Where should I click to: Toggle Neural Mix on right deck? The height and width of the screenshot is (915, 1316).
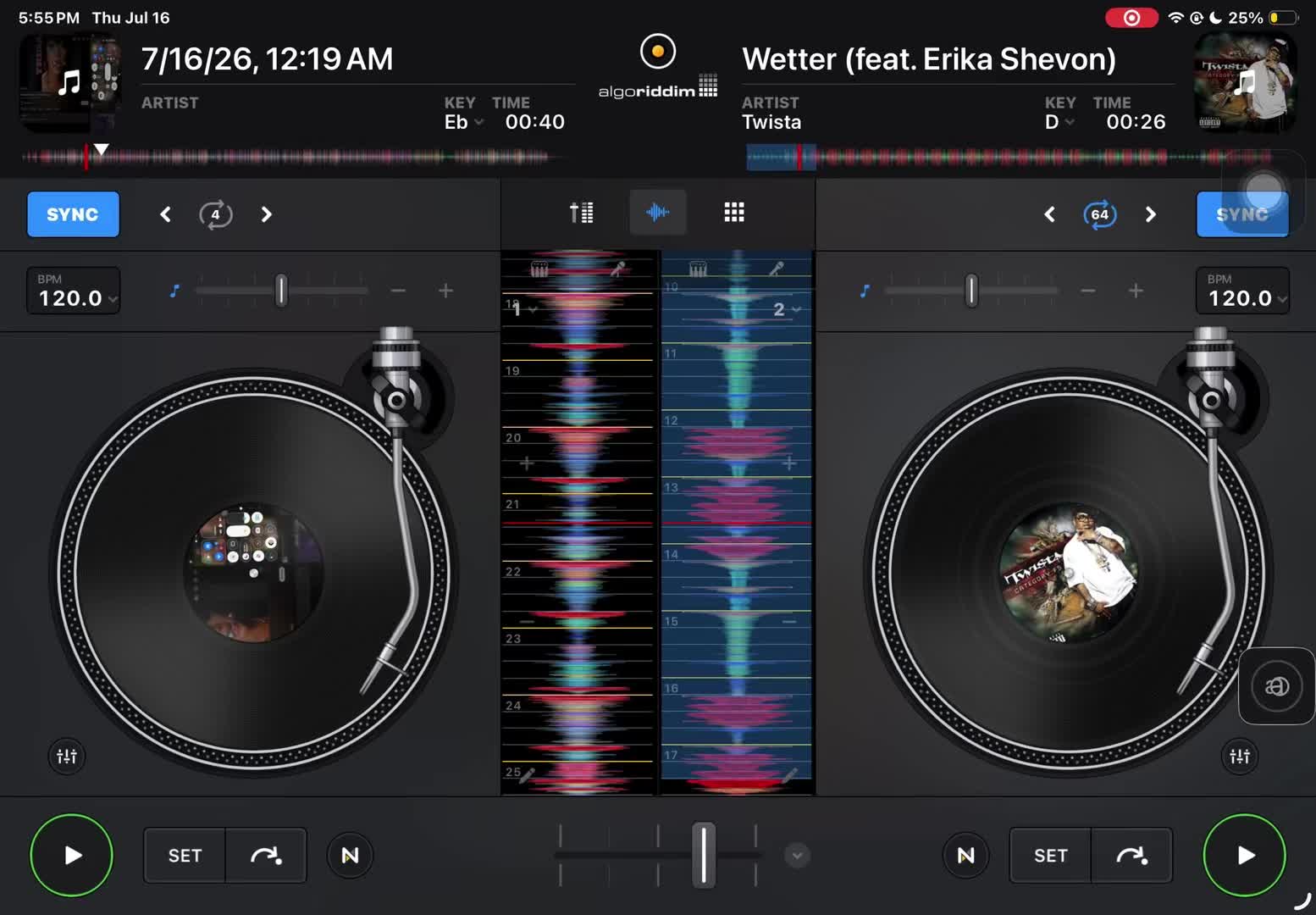coord(965,856)
